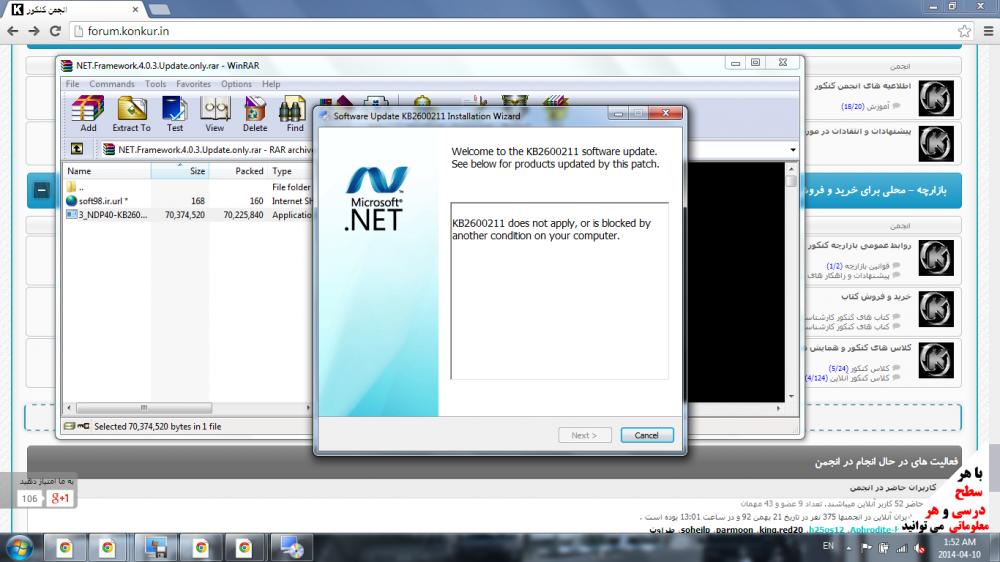Click the WinRAR horizontal scrollbar thumb
This screenshot has width=1000, height=562.
pyautogui.click(x=144, y=408)
